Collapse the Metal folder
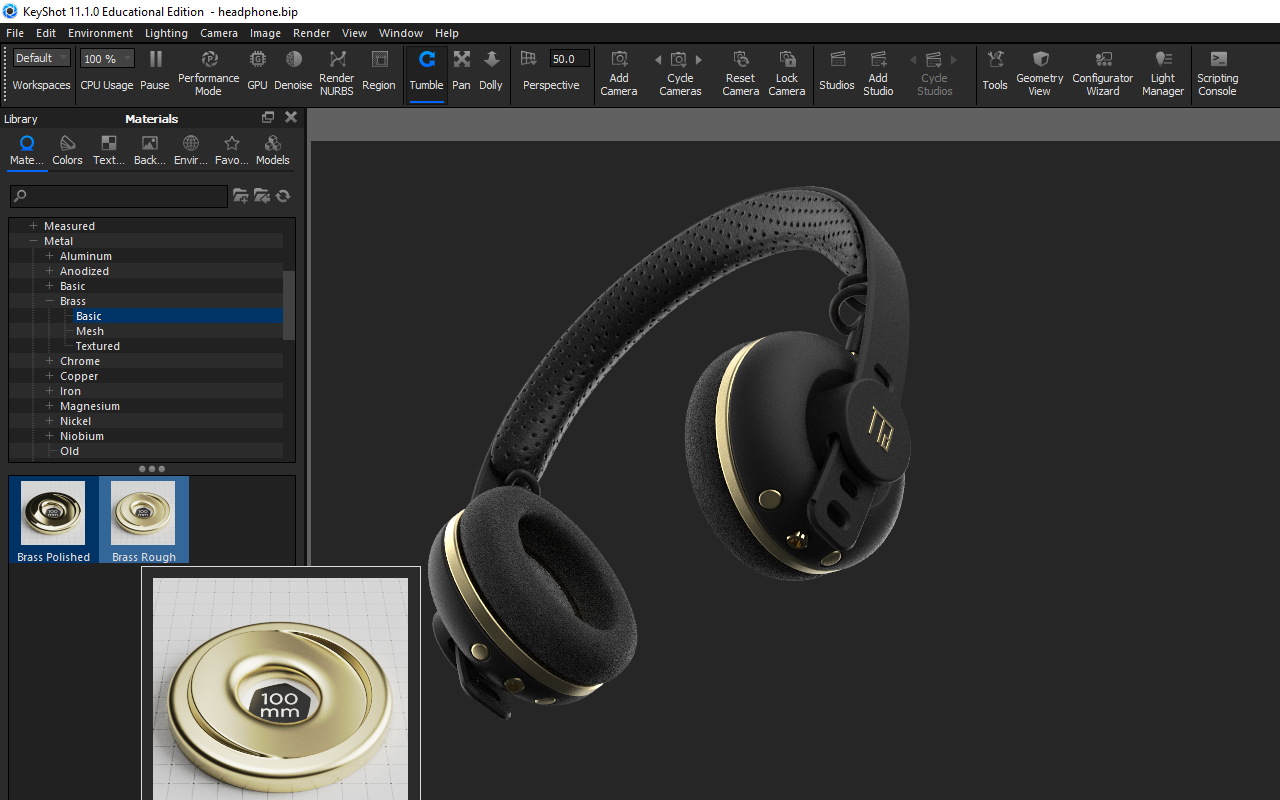Viewport: 1280px width, 800px height. coord(33,241)
